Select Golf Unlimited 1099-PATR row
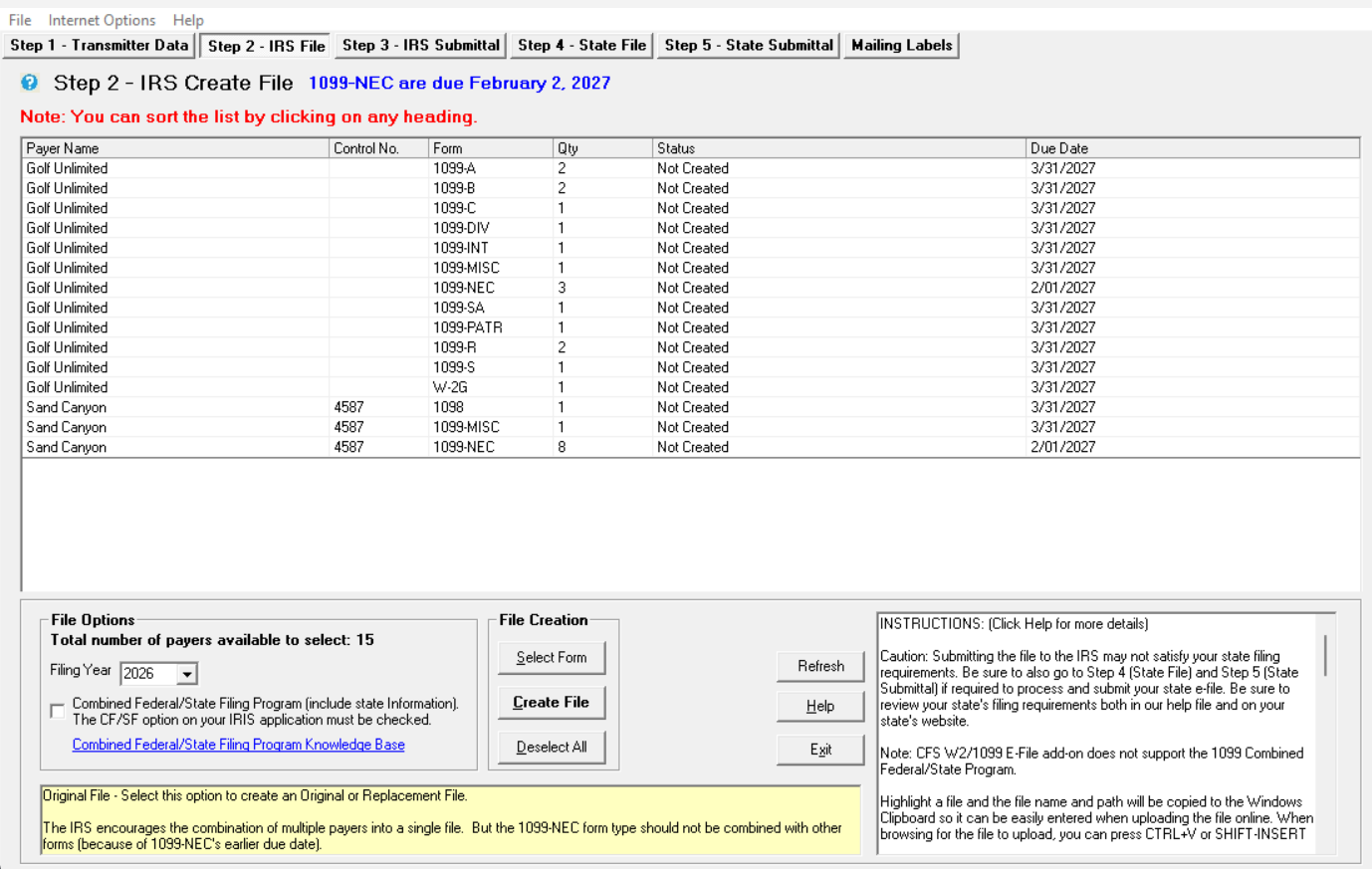This screenshot has height=869, width=1372. point(691,327)
